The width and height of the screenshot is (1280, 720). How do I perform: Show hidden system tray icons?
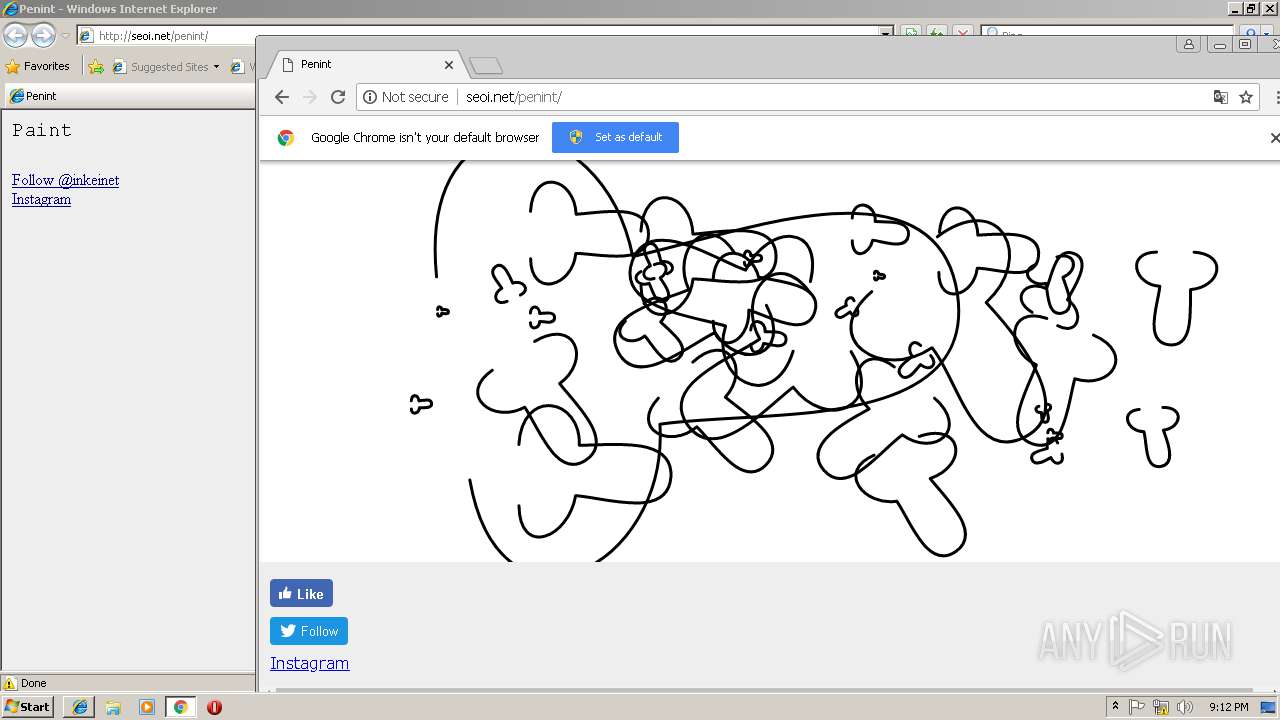point(1115,707)
